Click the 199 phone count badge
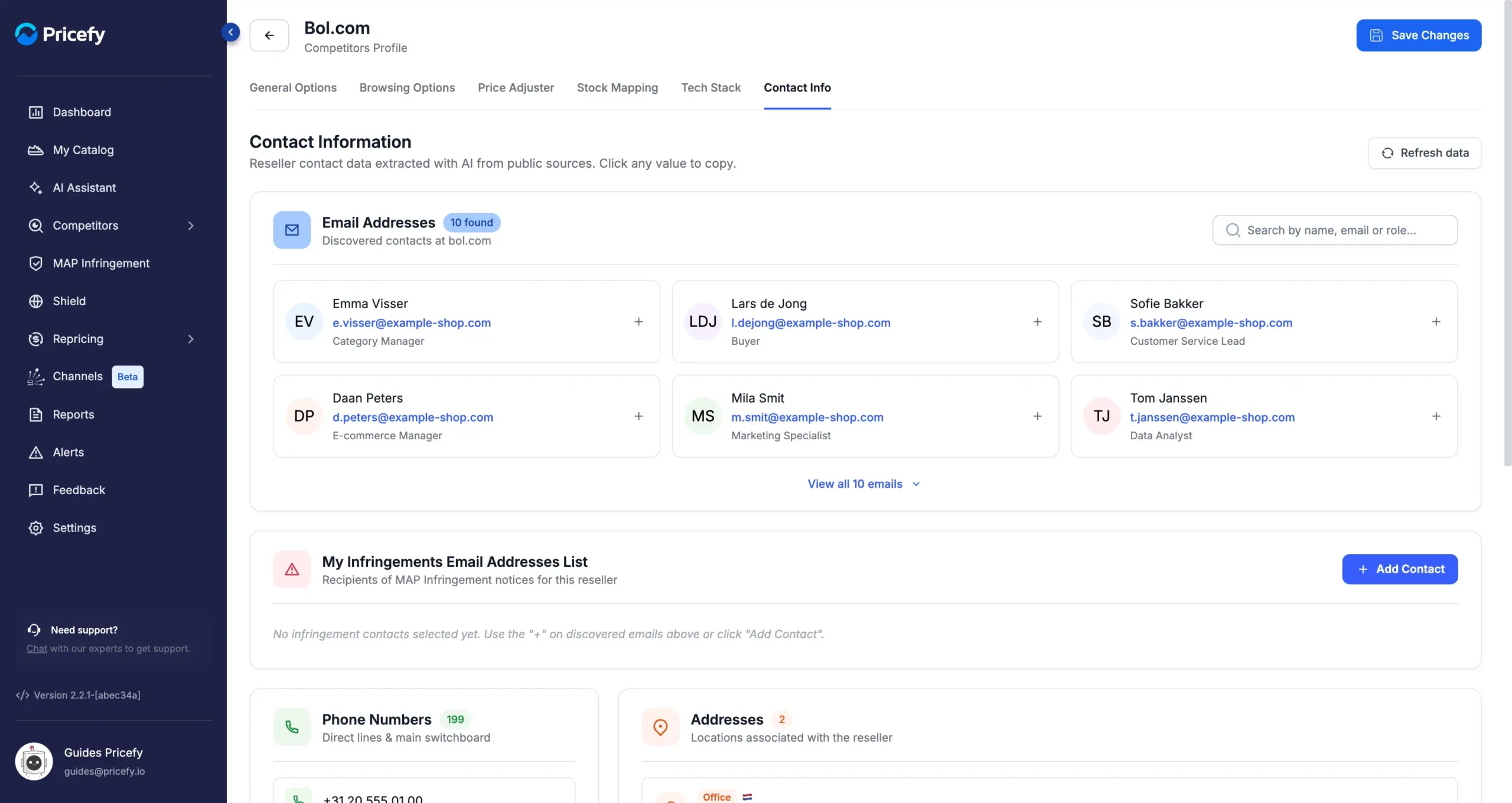 (x=455, y=719)
